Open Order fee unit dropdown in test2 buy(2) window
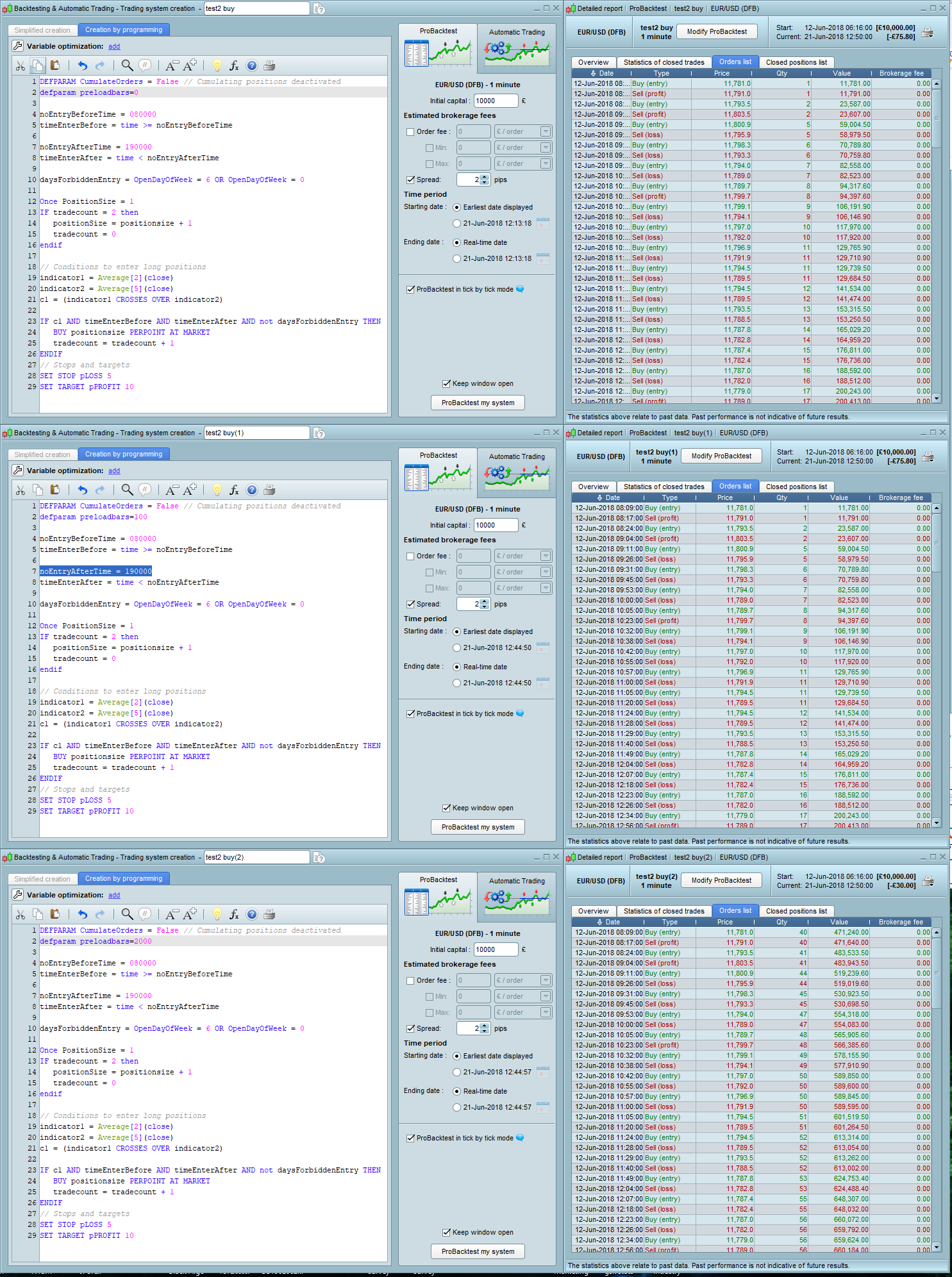The height and width of the screenshot is (1277, 952). 523,980
